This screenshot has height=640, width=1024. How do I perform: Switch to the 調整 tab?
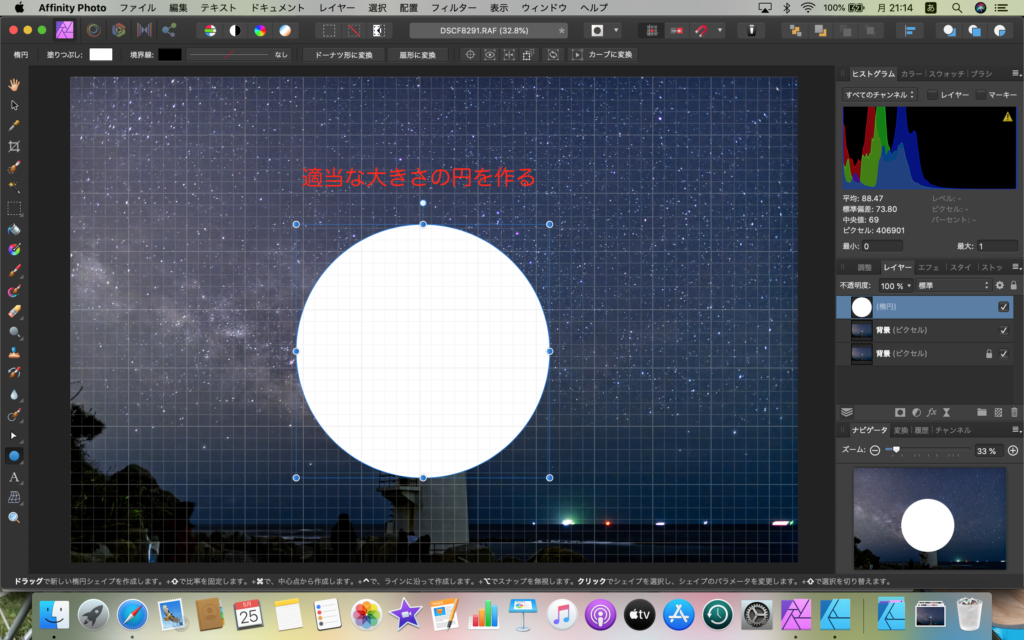pos(864,267)
